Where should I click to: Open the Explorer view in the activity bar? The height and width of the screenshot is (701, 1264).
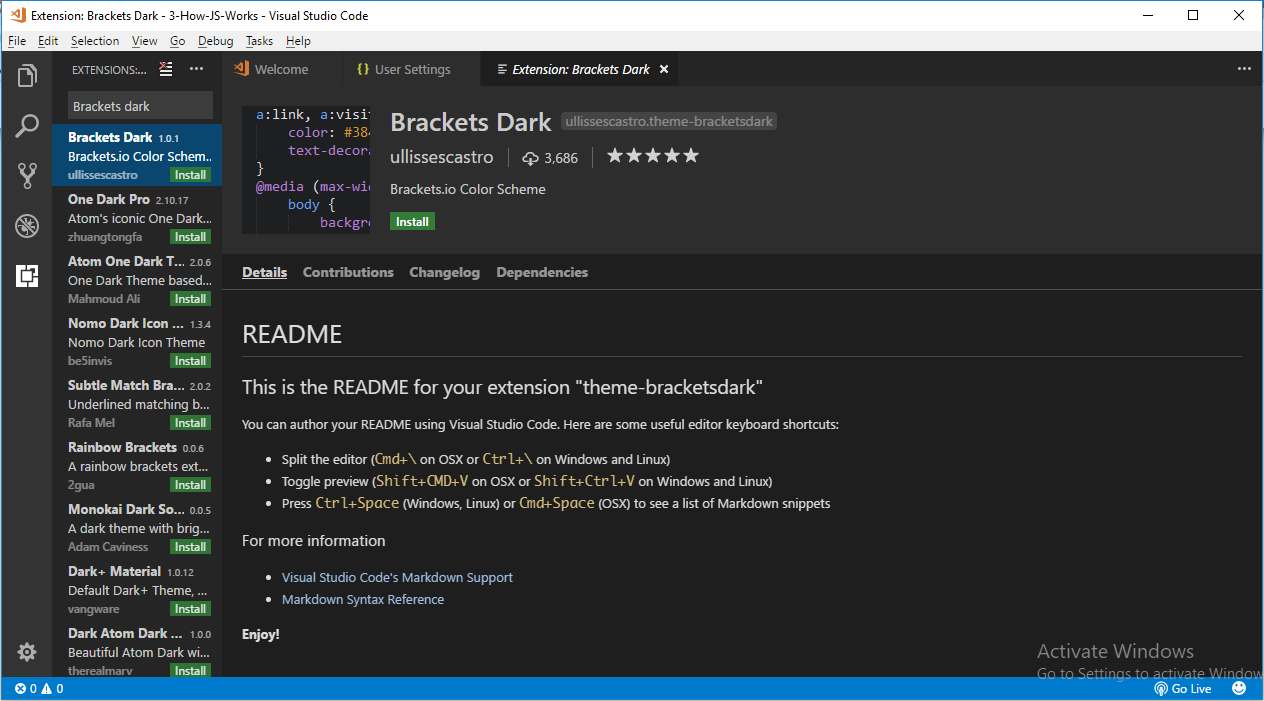(26, 75)
